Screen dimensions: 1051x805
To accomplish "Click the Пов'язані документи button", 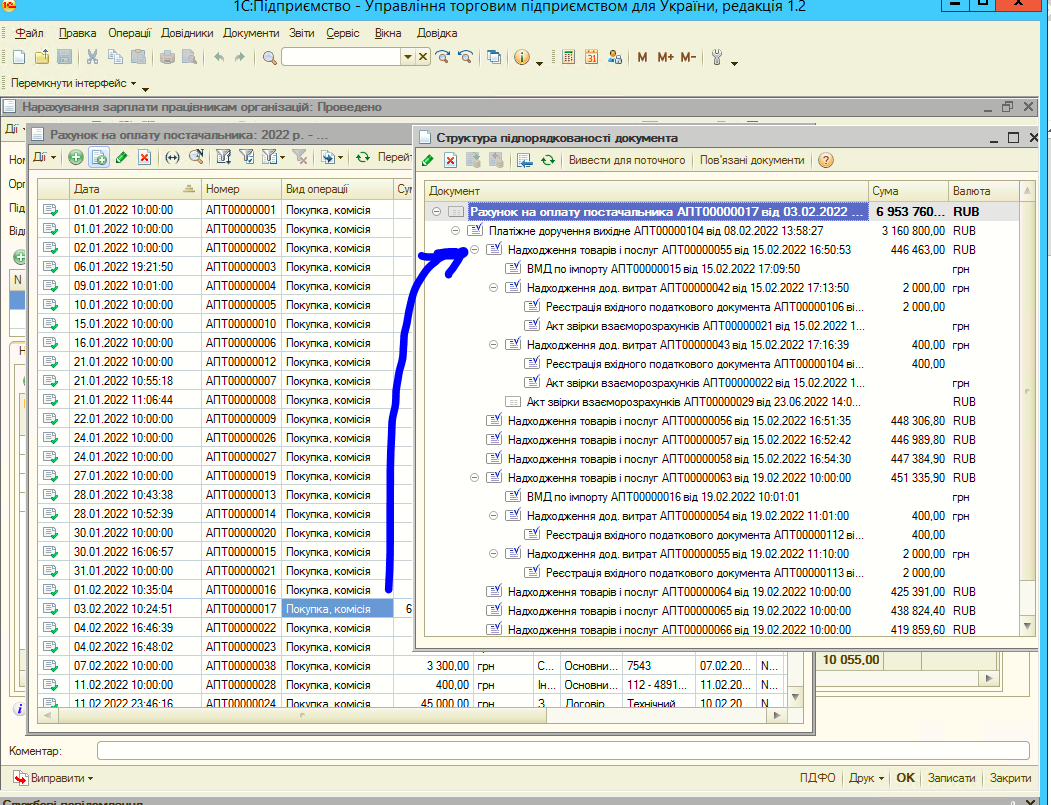I will coord(752,160).
